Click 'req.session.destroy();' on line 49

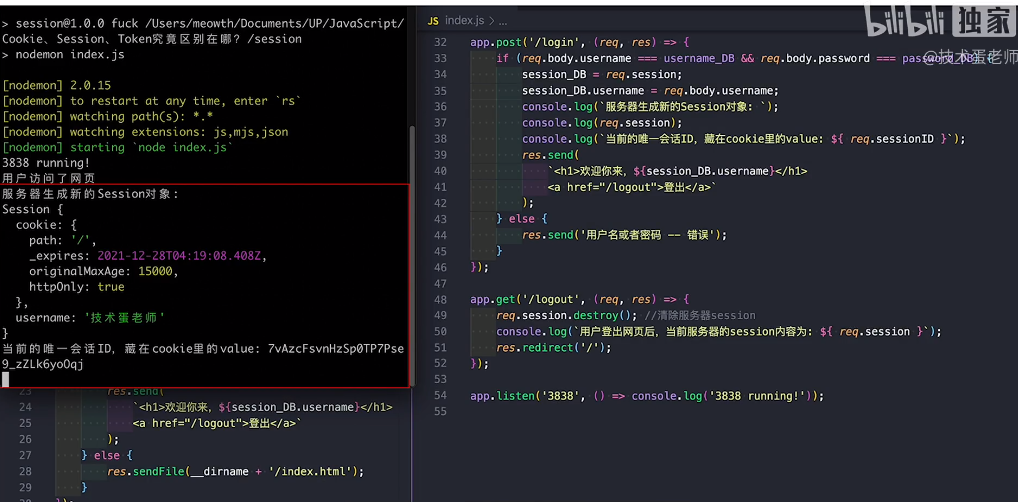(x=567, y=316)
